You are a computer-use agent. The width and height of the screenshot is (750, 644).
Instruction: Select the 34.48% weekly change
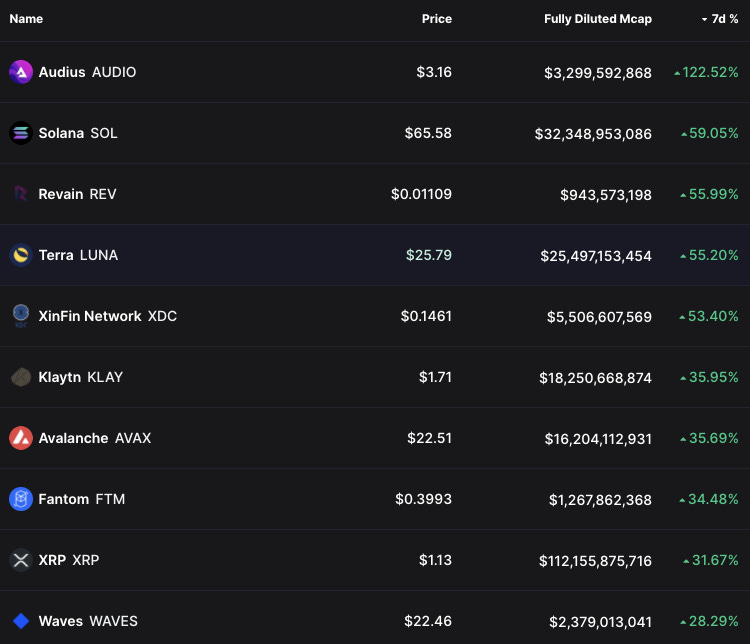(x=709, y=499)
